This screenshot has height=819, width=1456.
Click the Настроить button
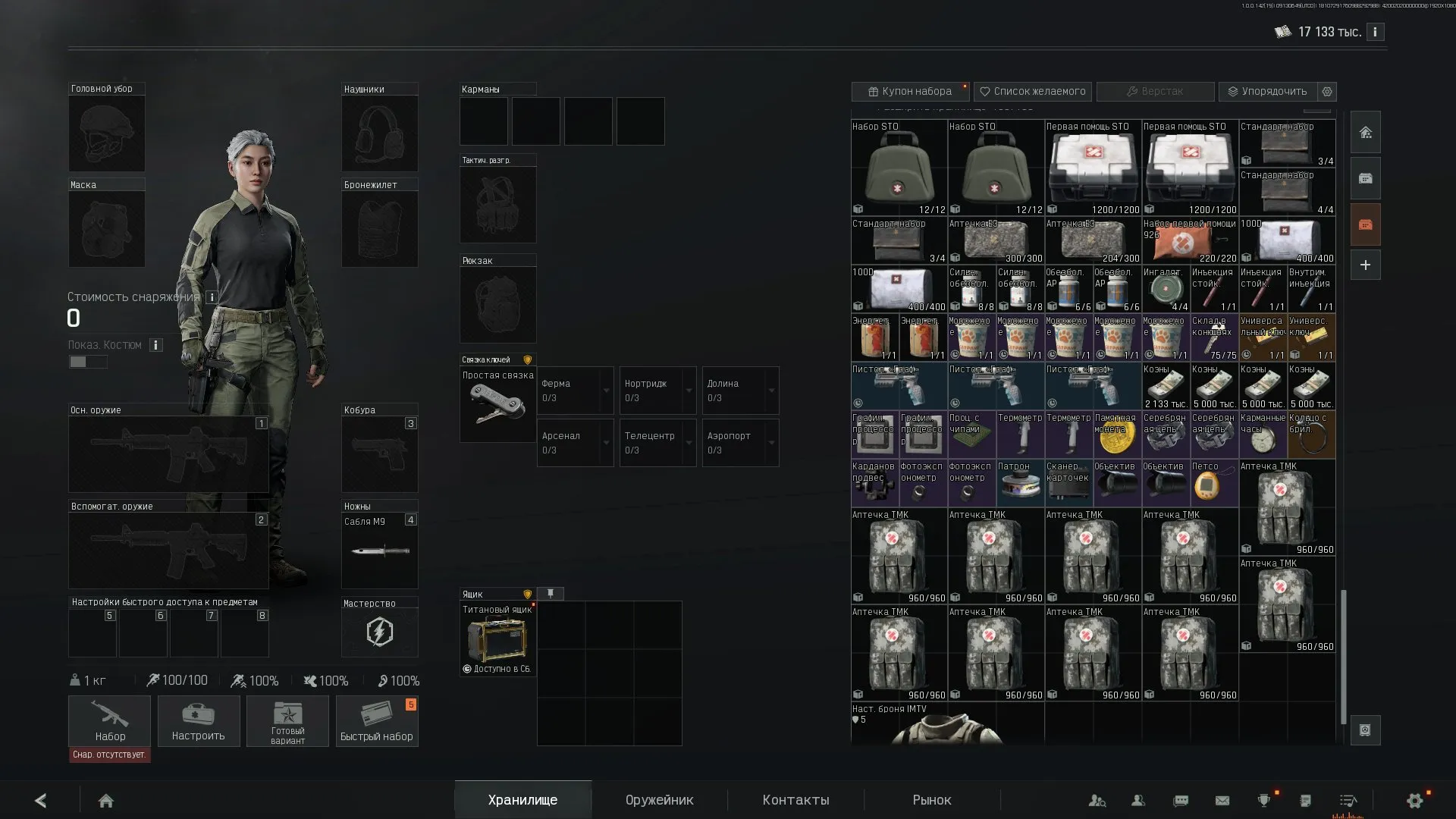pos(198,721)
